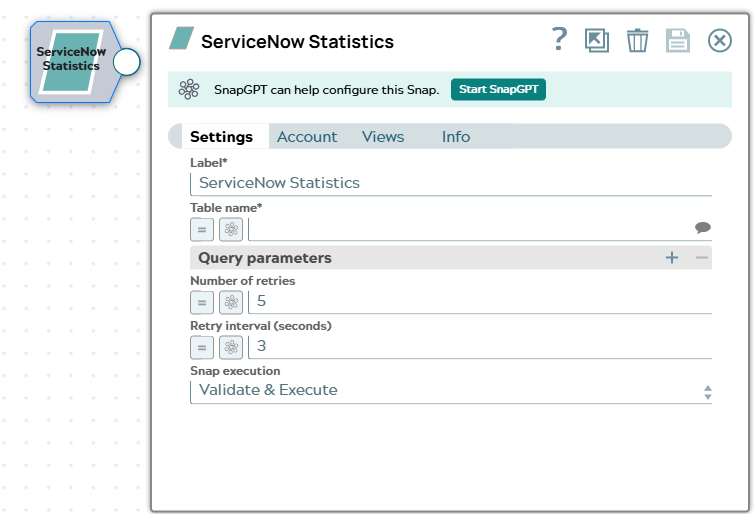The width and height of the screenshot is (754, 514).
Task: Toggle expression button for Number of retries
Action: coord(202,302)
